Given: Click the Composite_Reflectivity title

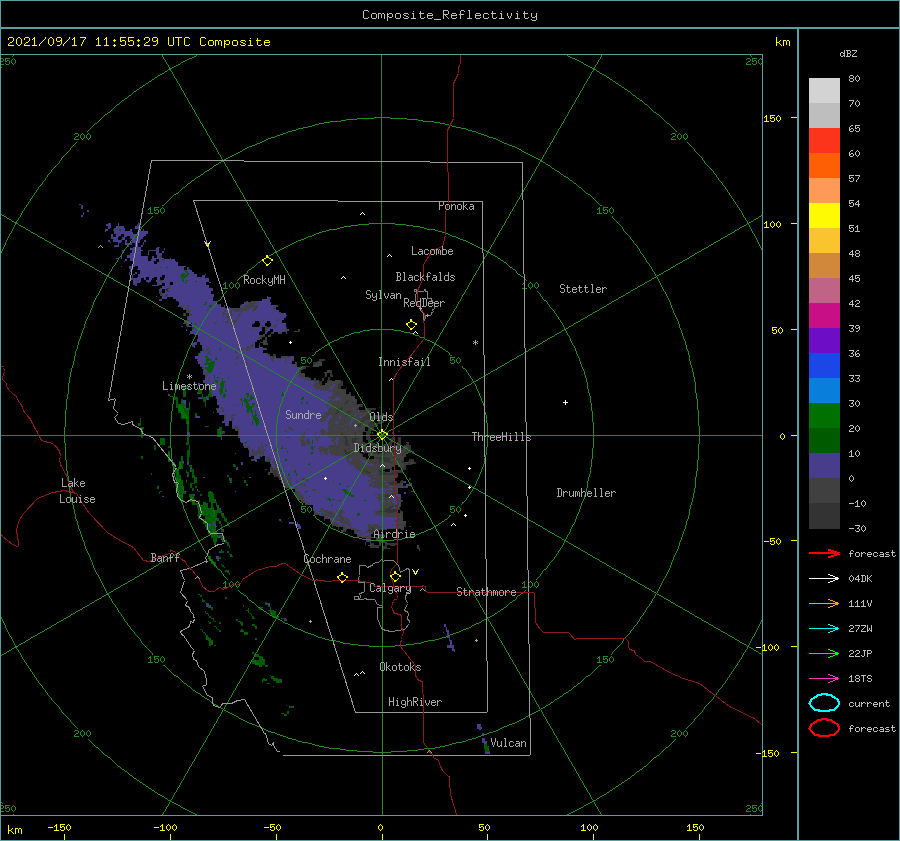Looking at the screenshot, I should pyautogui.click(x=450, y=15).
